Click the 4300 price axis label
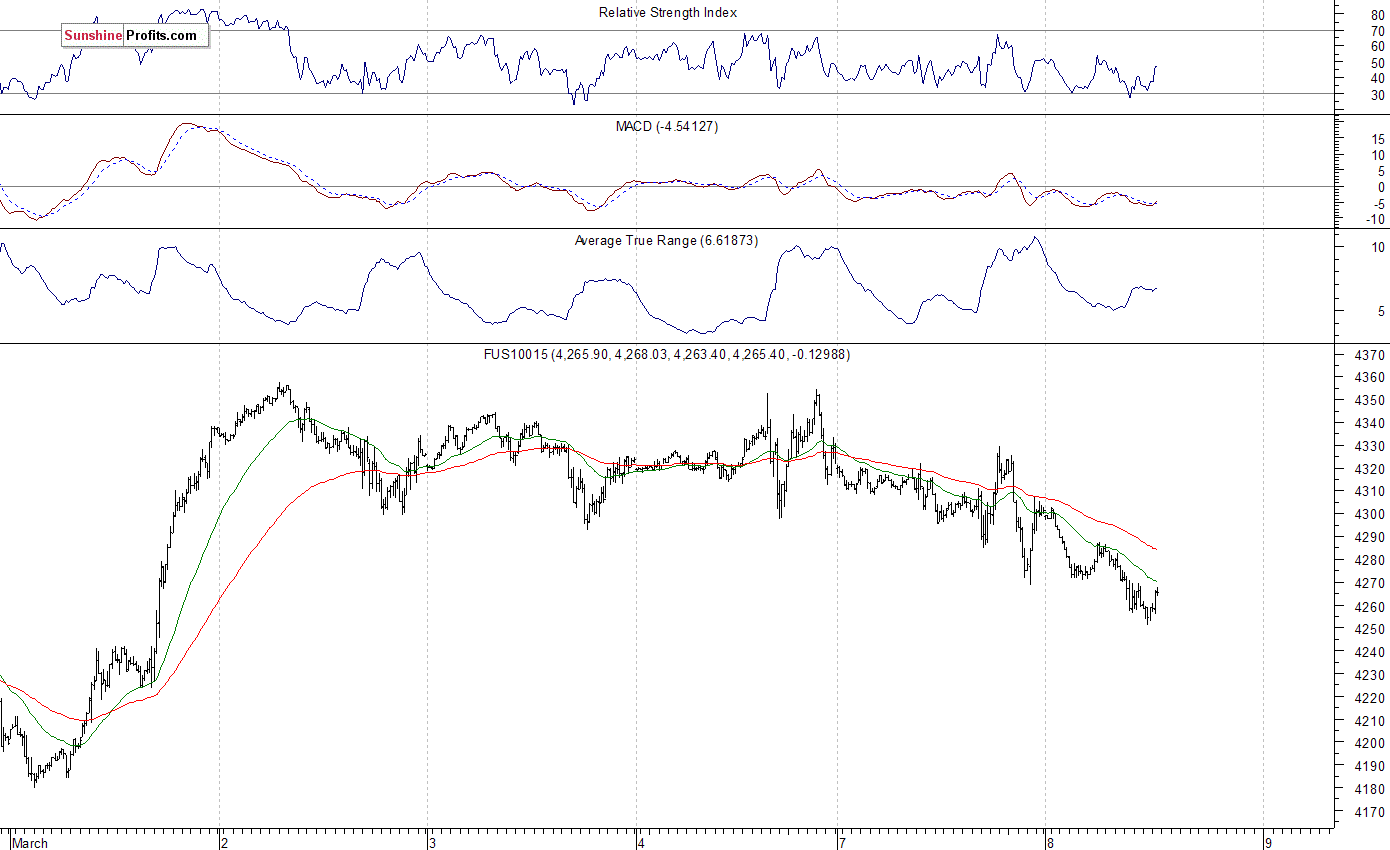The height and width of the screenshot is (850, 1390). pos(1372,515)
